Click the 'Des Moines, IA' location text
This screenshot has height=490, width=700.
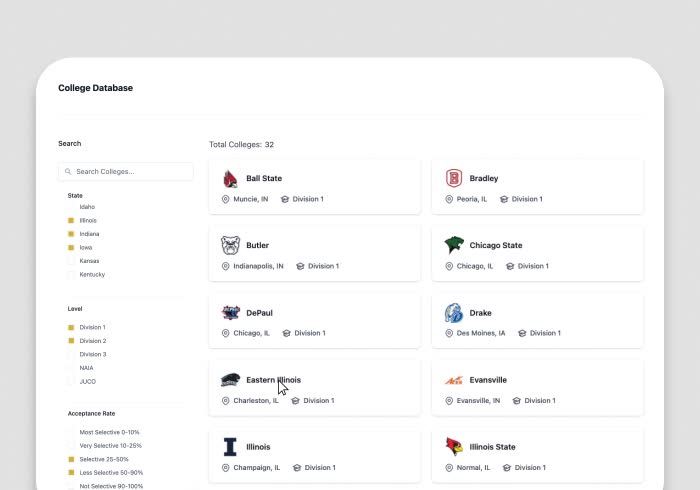(481, 333)
